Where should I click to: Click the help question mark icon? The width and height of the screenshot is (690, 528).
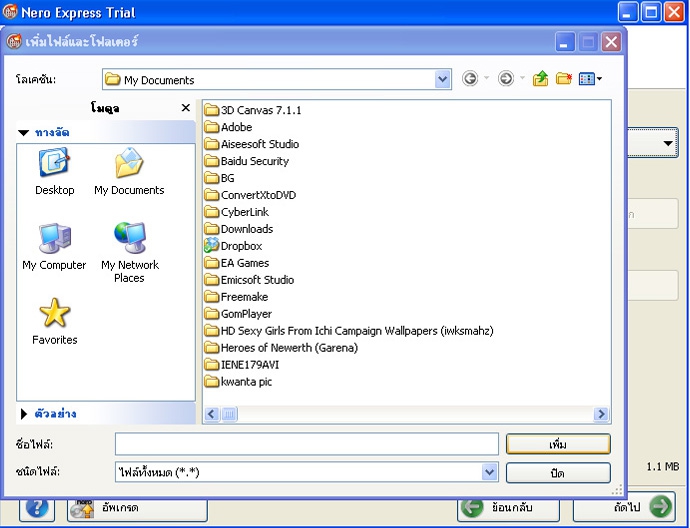coord(37,508)
